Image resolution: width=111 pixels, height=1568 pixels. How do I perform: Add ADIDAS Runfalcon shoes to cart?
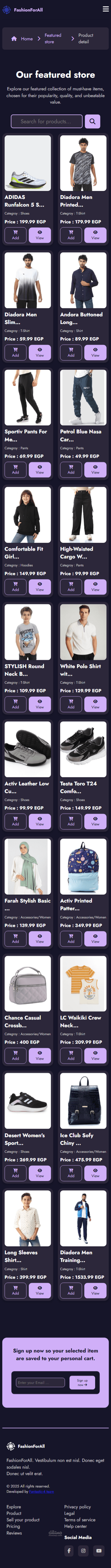[15, 235]
